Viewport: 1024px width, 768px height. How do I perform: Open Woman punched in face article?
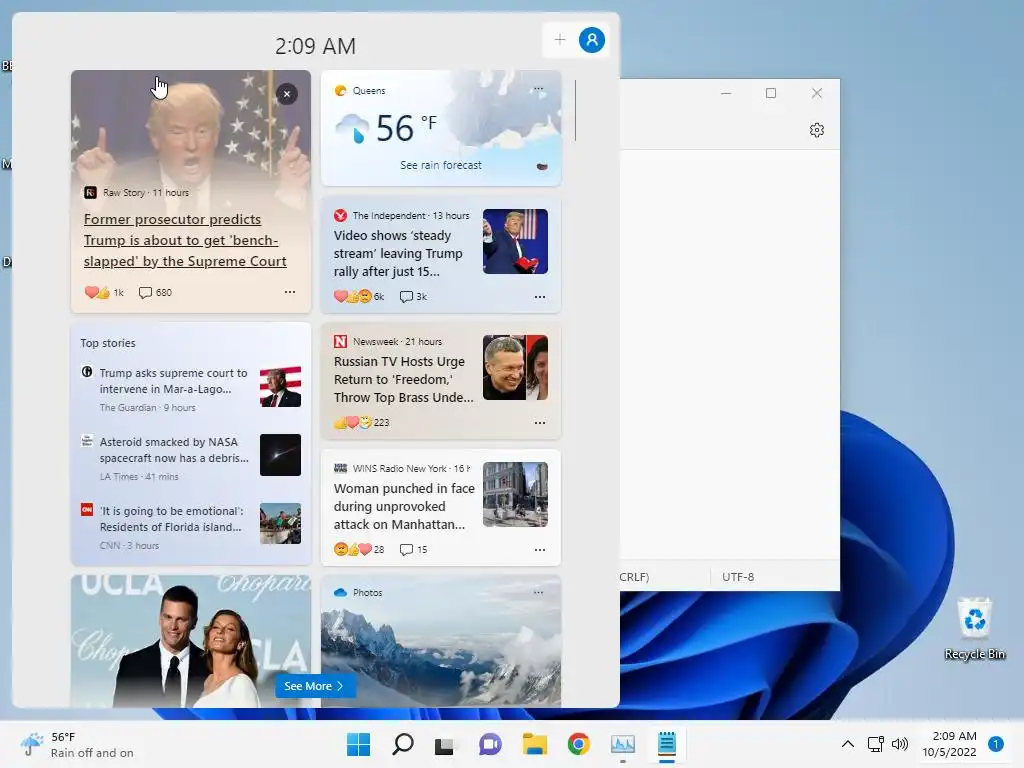[404, 506]
